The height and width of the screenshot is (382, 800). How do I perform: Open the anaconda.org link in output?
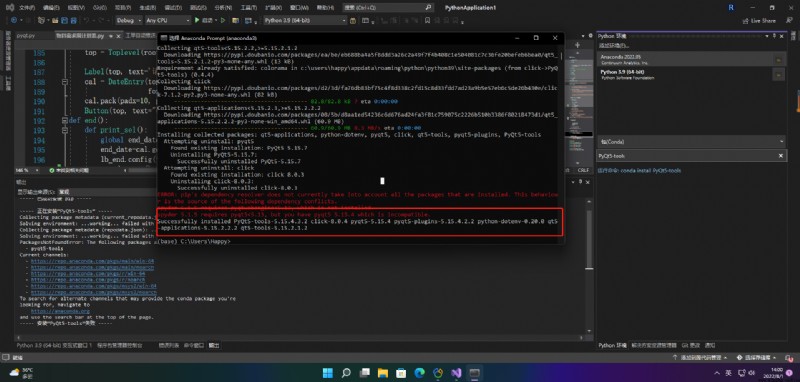coord(60,311)
